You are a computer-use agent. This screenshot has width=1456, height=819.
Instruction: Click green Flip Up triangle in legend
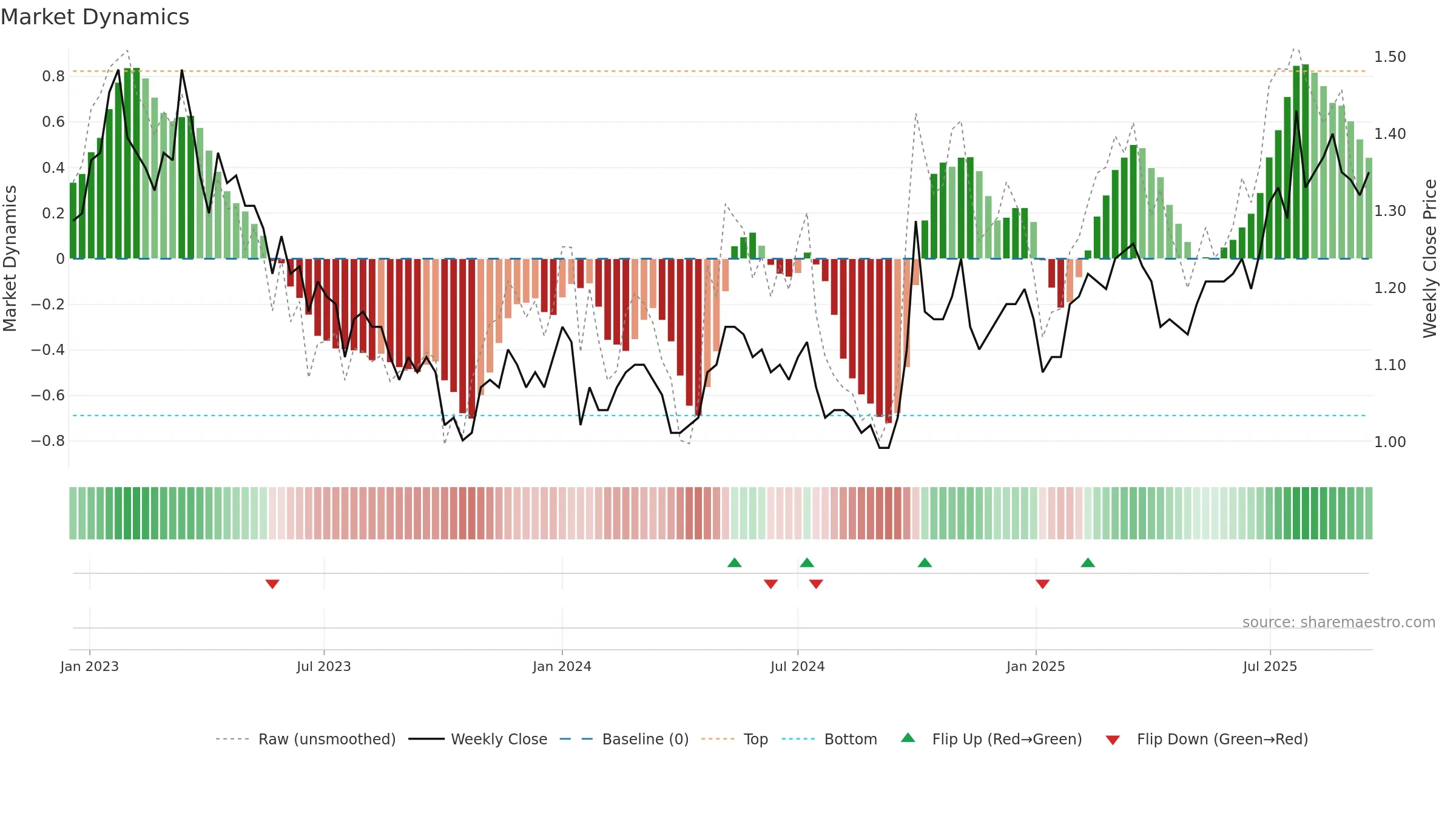[x=908, y=738]
